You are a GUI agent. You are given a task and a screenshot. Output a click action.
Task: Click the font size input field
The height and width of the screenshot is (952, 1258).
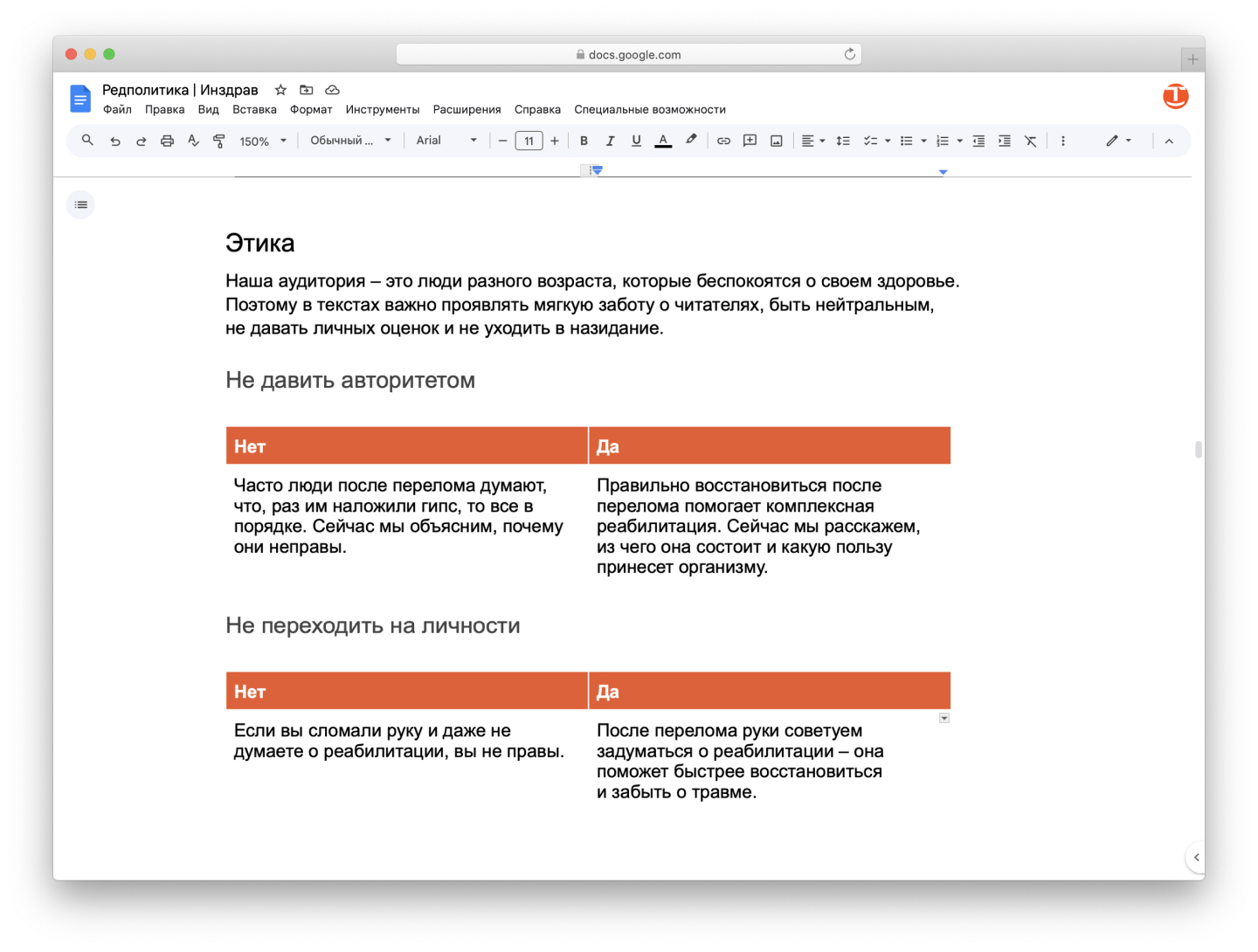point(529,141)
